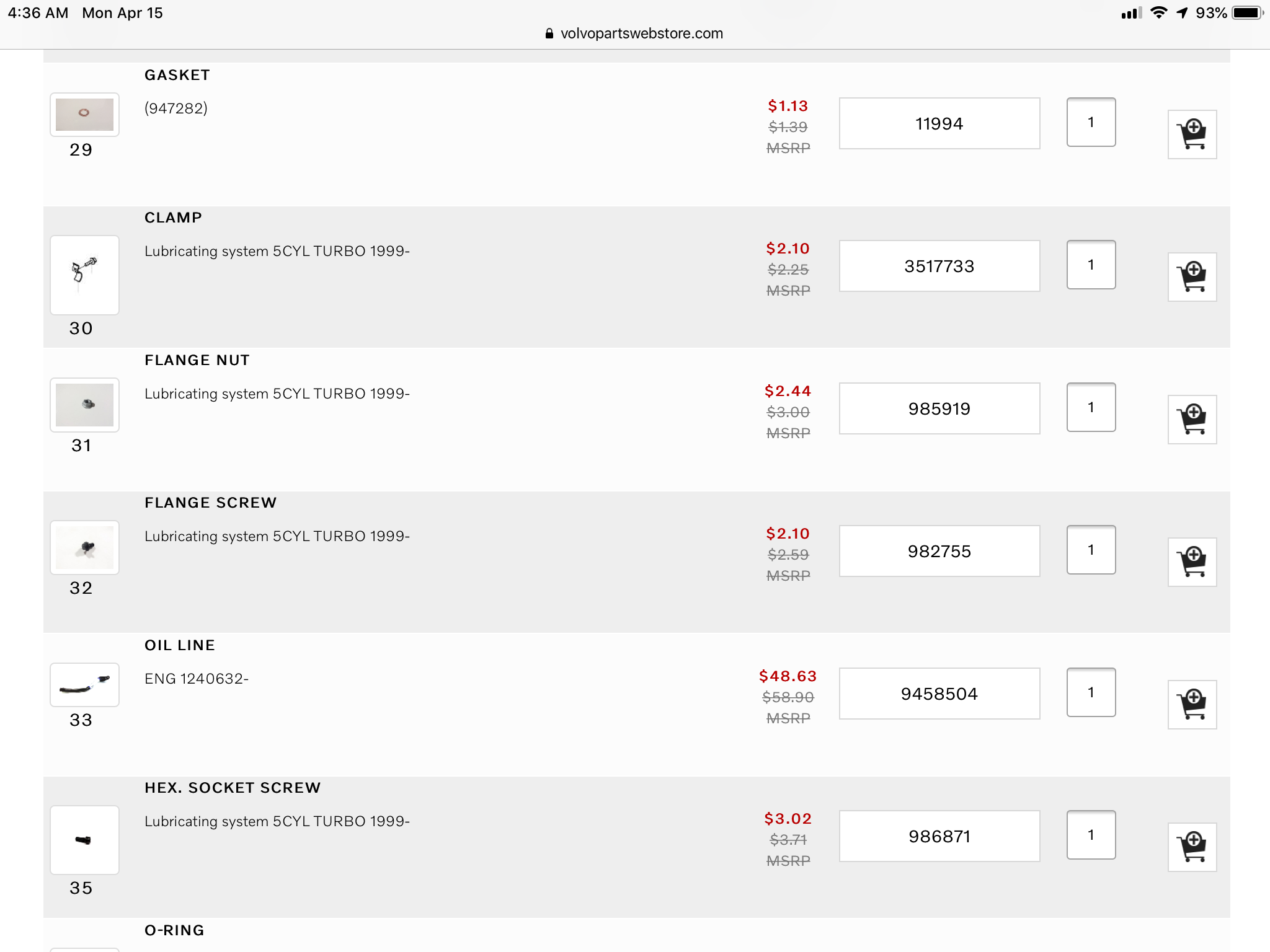Add flange screw 982755 to cart
The image size is (1270, 952).
click(1192, 562)
